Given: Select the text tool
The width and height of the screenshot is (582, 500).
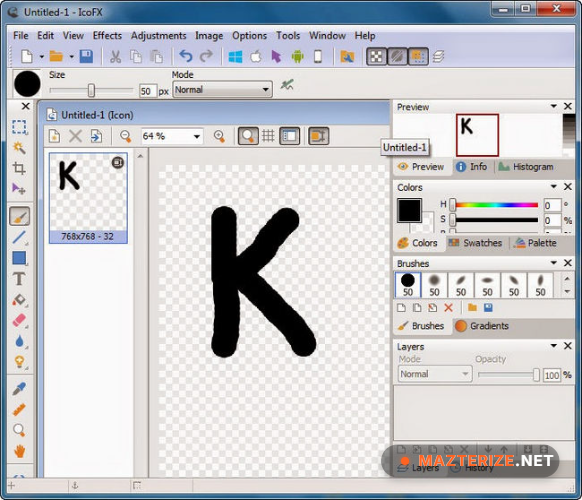Looking at the screenshot, I should 19,278.
